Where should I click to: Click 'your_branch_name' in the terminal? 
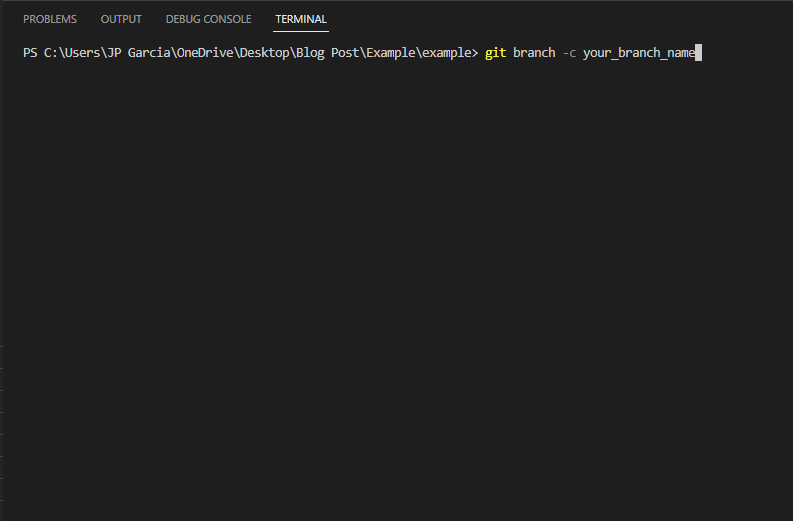(x=639, y=53)
